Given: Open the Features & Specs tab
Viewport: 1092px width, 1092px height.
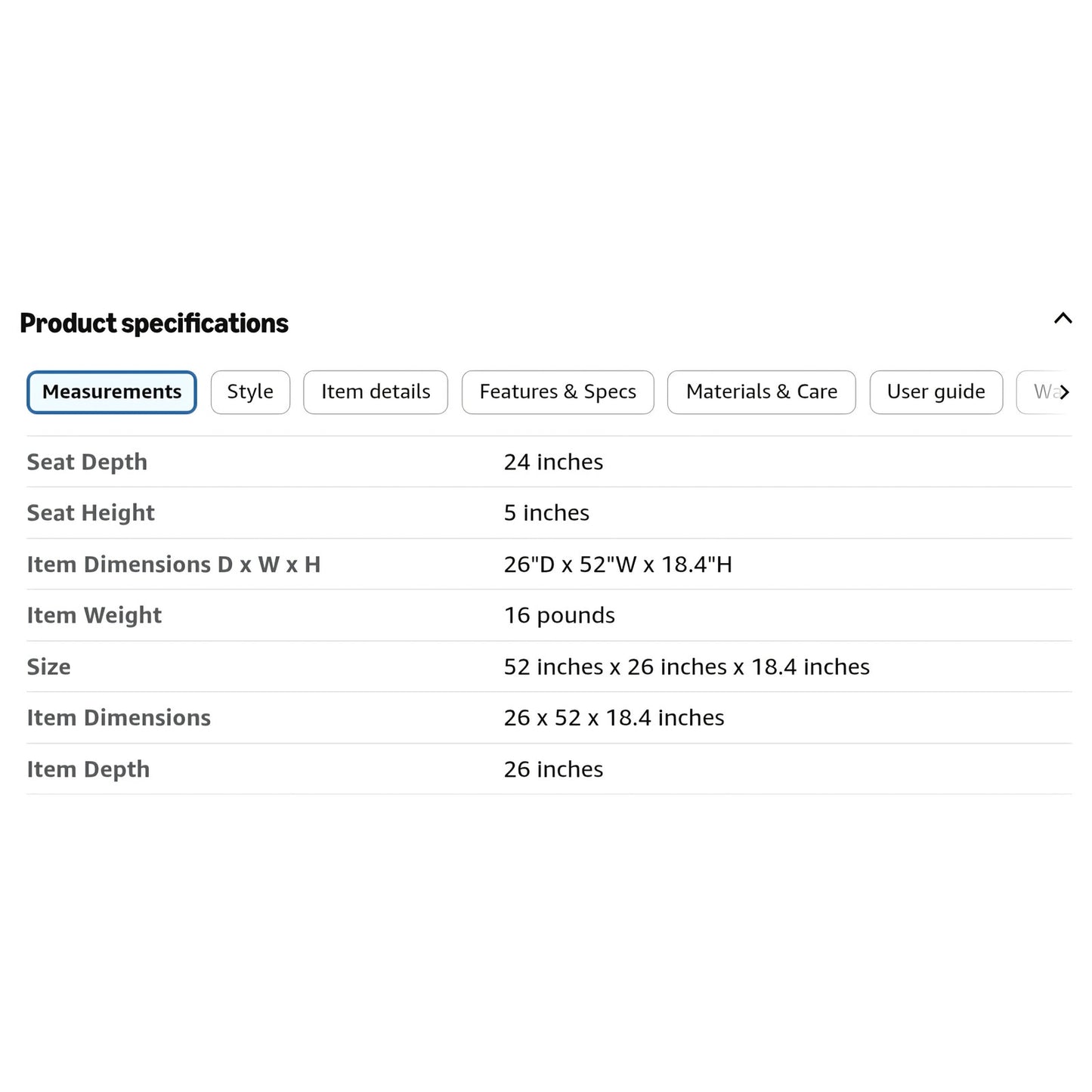Looking at the screenshot, I should point(558,392).
